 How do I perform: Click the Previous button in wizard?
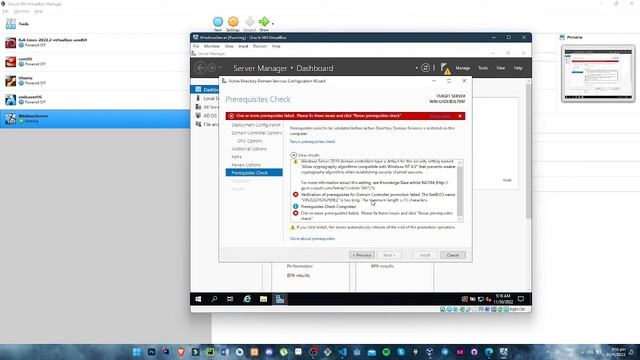(362, 255)
